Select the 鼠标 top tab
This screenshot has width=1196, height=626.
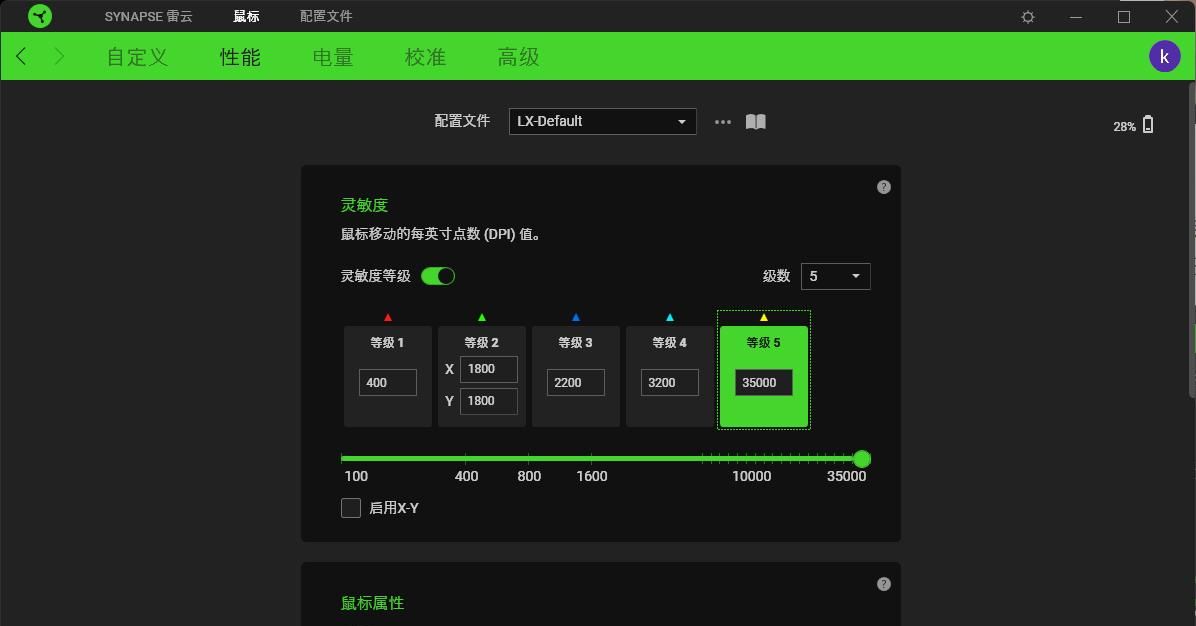pyautogui.click(x=246, y=16)
